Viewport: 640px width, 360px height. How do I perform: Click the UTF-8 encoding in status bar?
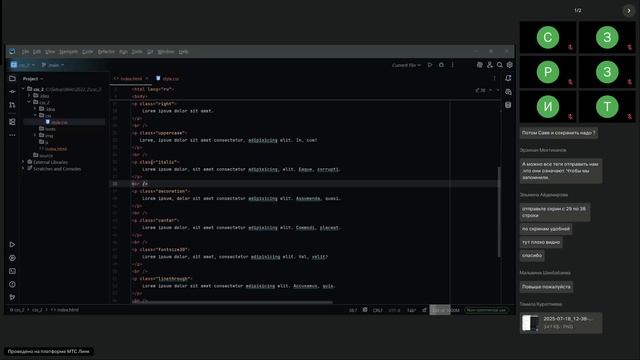tap(394, 310)
